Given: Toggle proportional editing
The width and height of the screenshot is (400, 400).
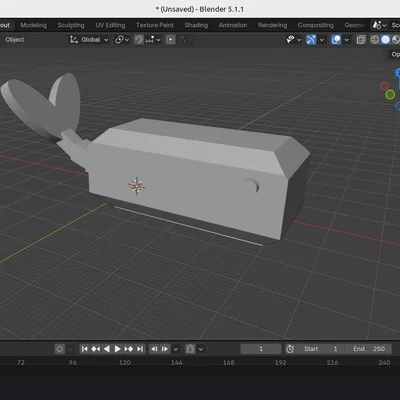Looking at the screenshot, I should 170,40.
